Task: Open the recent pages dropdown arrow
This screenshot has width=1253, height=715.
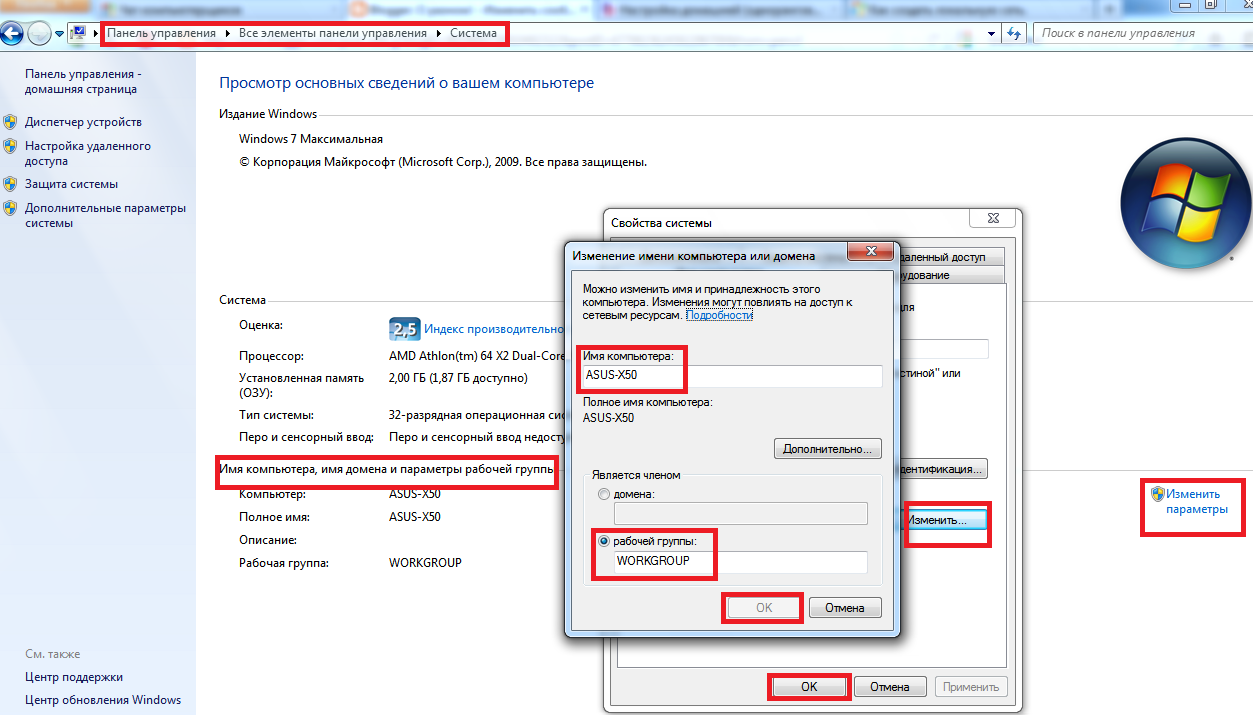Action: click(60, 33)
